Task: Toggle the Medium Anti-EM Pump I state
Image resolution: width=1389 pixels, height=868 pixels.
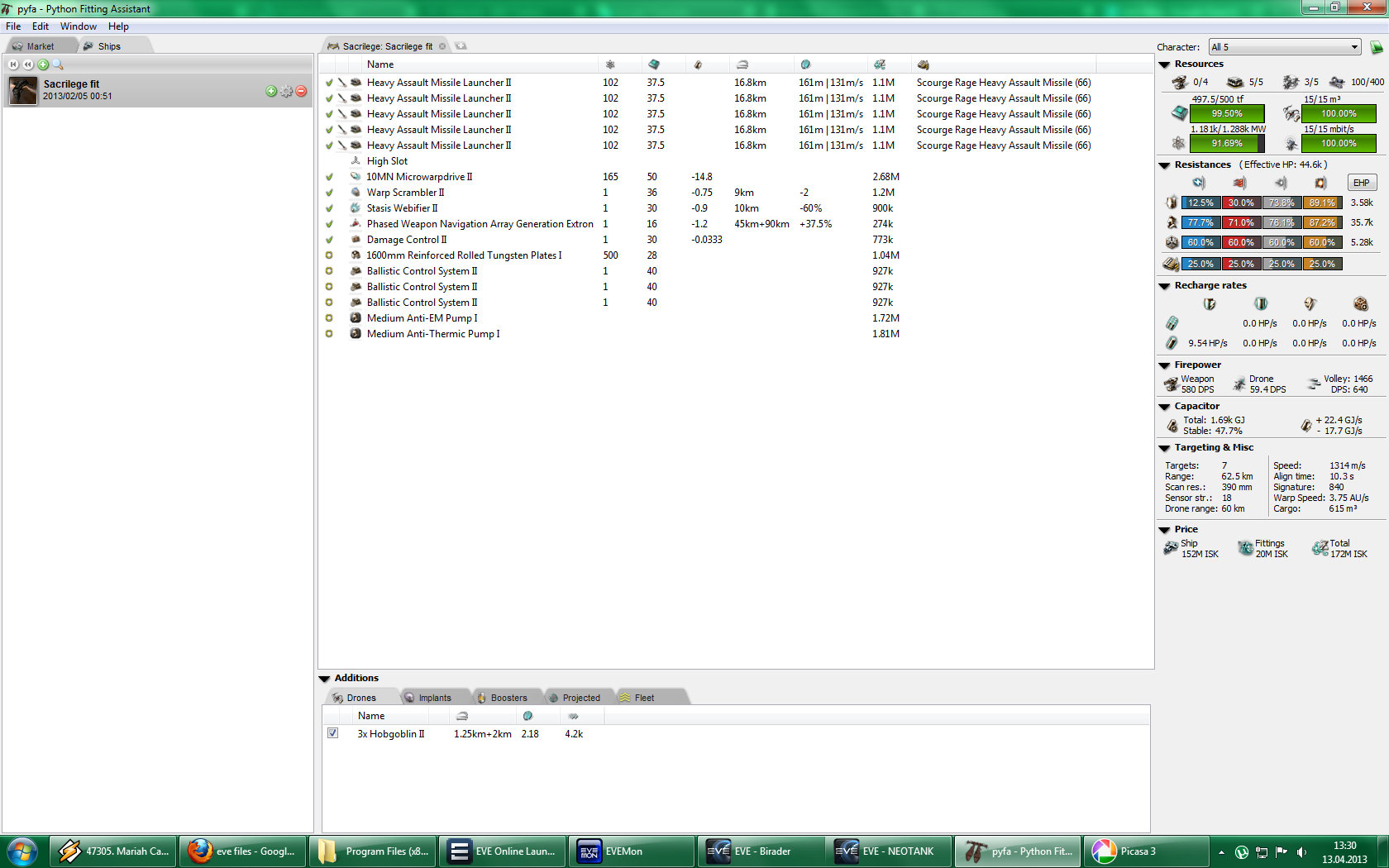Action: 329,318
